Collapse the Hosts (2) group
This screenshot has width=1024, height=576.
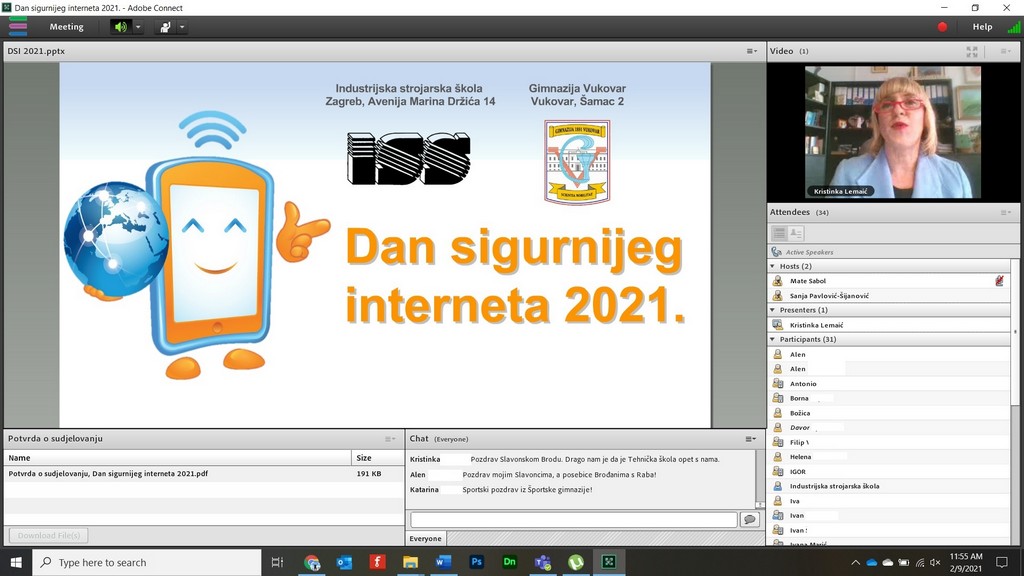tap(773, 266)
